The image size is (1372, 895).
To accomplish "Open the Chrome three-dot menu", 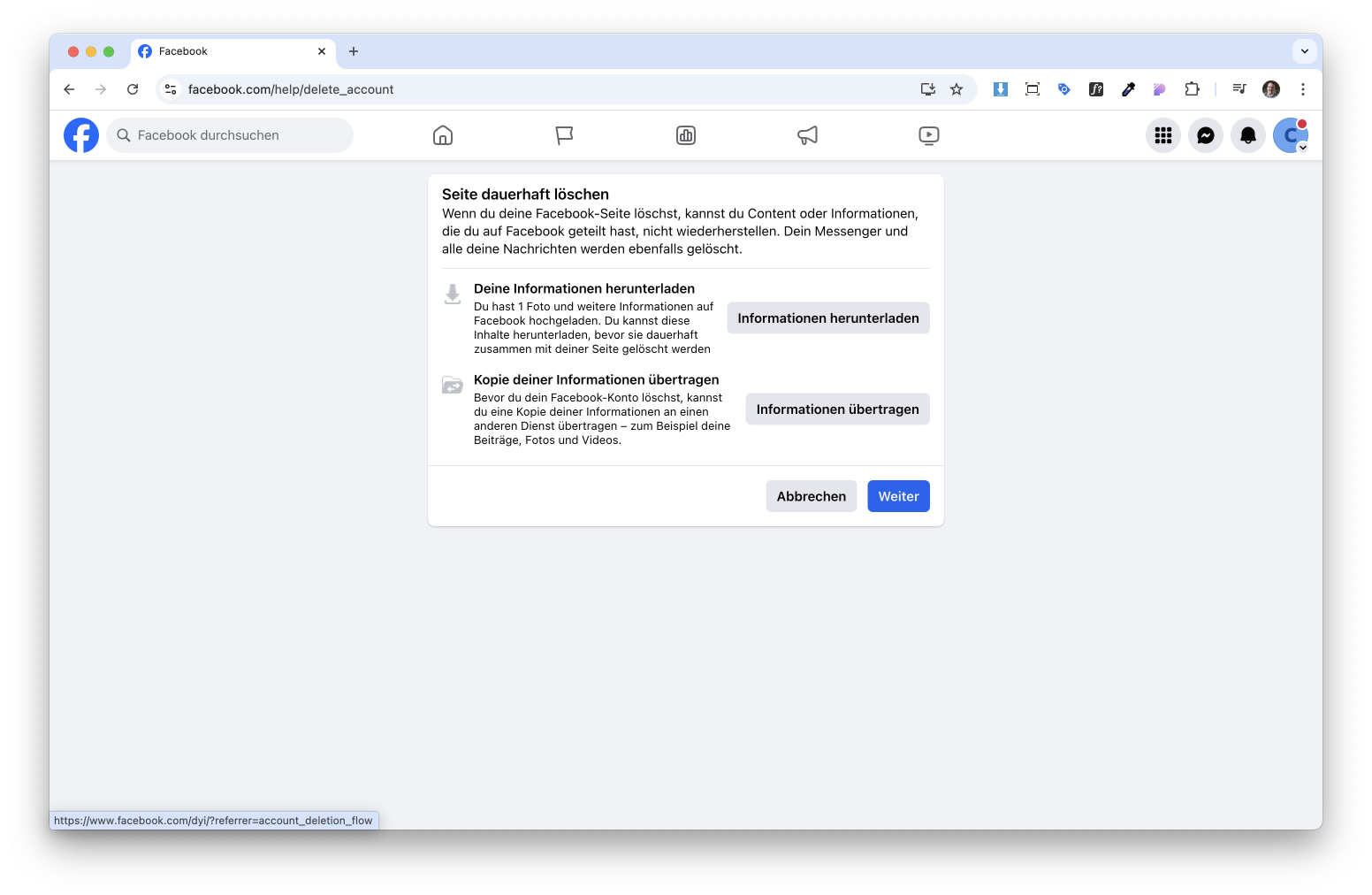I will (x=1302, y=89).
